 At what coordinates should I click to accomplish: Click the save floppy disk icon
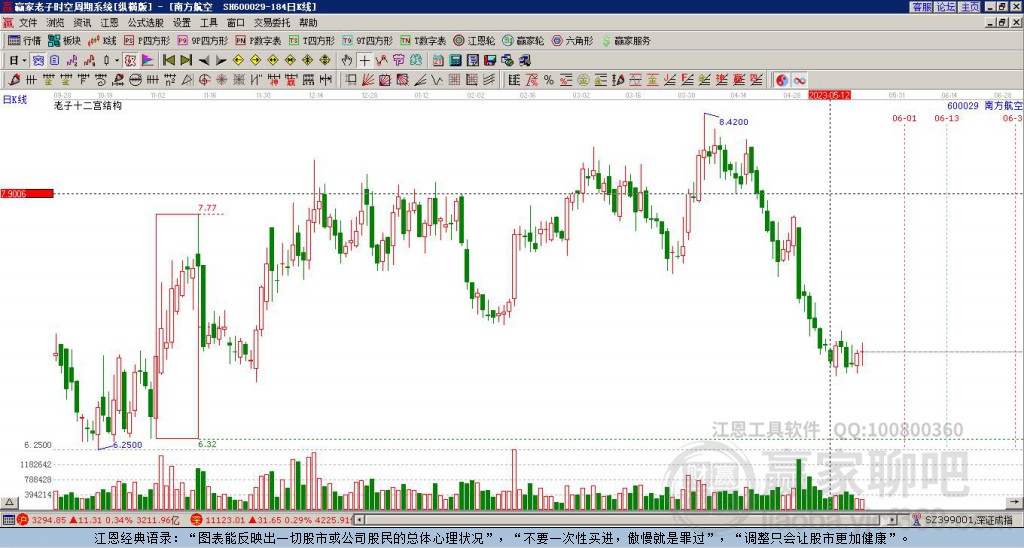click(490, 61)
